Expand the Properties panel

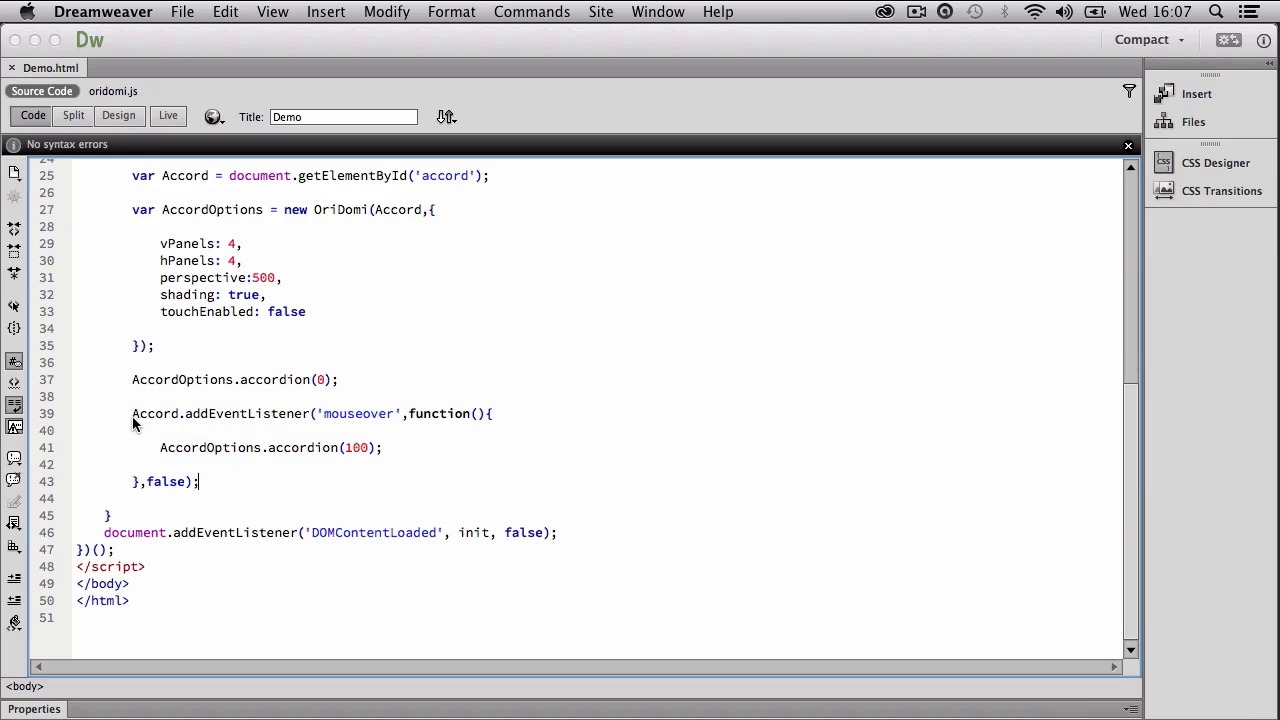click(x=34, y=709)
